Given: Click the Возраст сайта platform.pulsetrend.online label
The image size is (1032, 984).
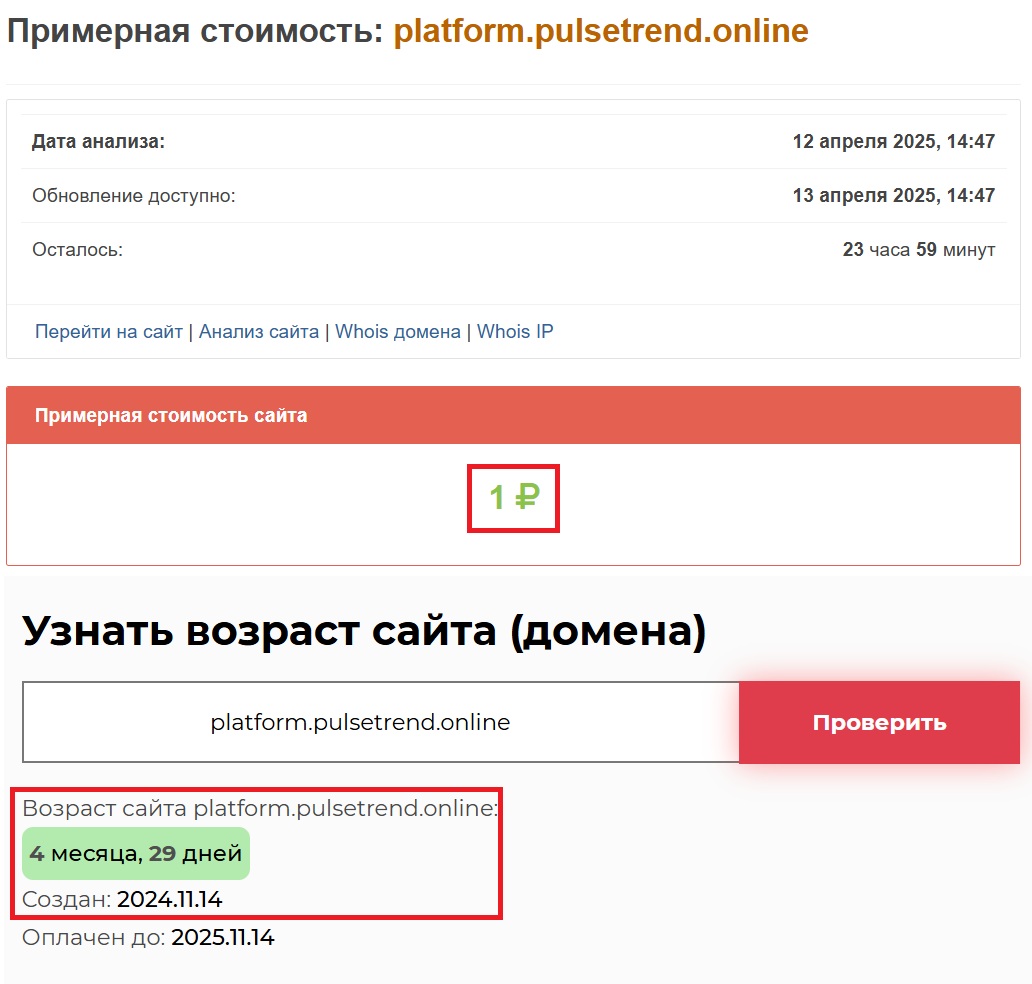Looking at the screenshot, I should click(260, 809).
